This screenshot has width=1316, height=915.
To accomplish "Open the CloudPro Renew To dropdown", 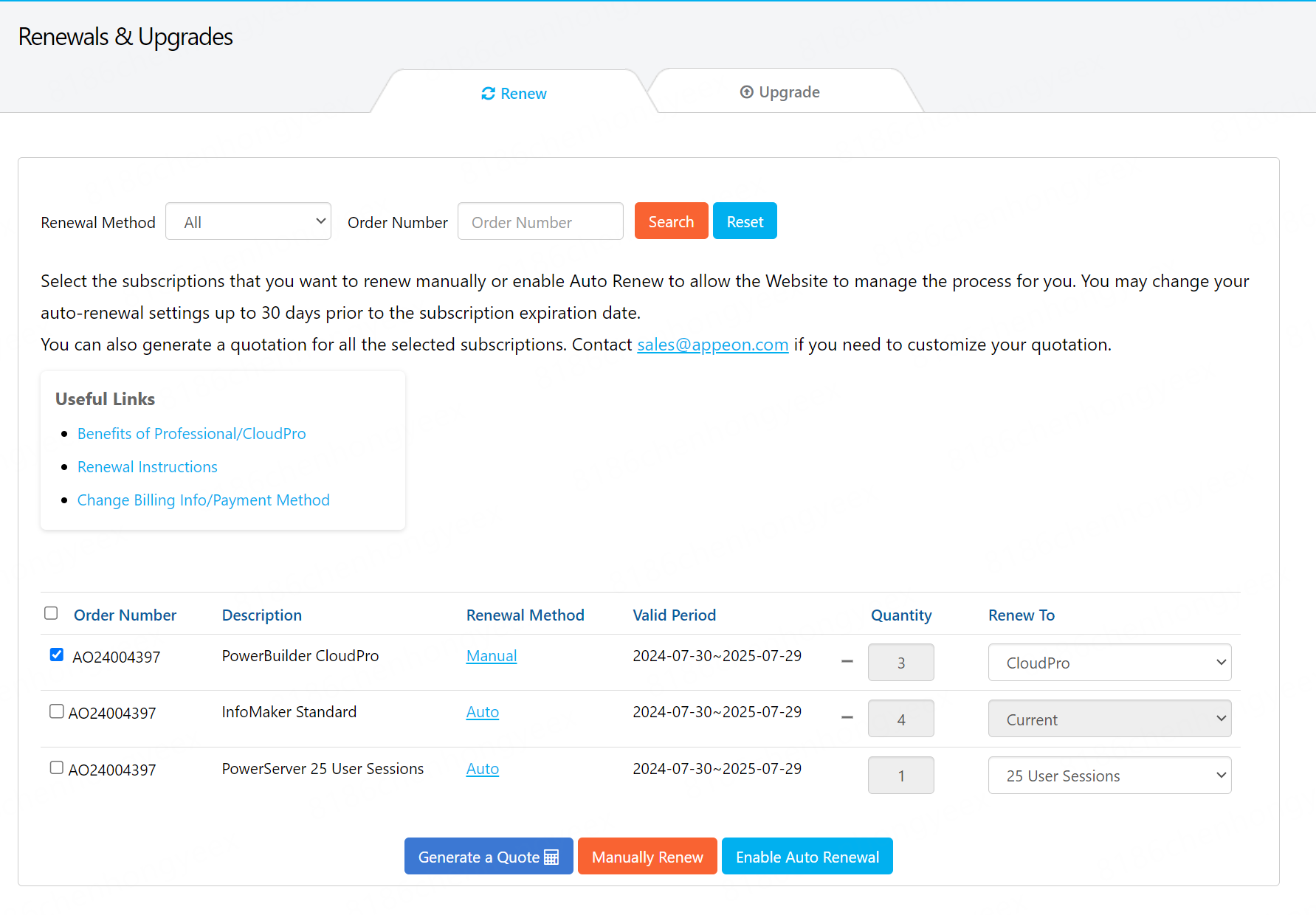I will (x=1109, y=663).
